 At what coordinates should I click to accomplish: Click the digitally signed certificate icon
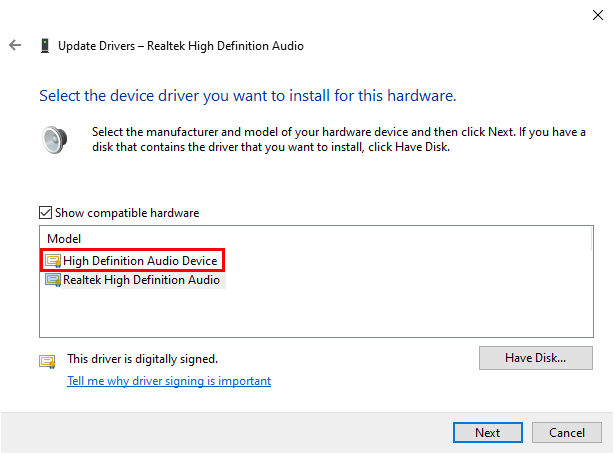[x=47, y=361]
